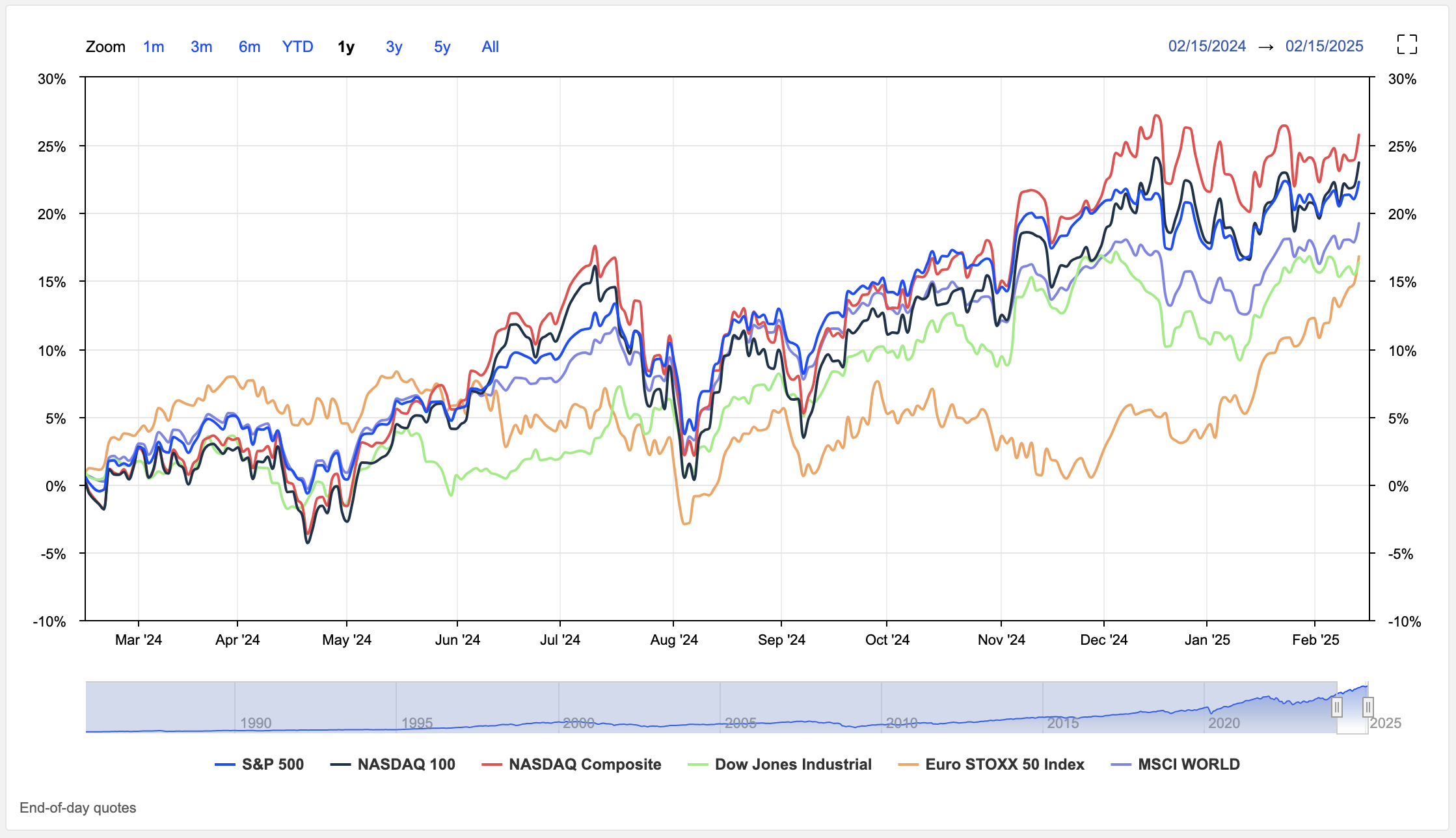
Task: Open the fullscreen chart view icon
Action: [x=1407, y=44]
